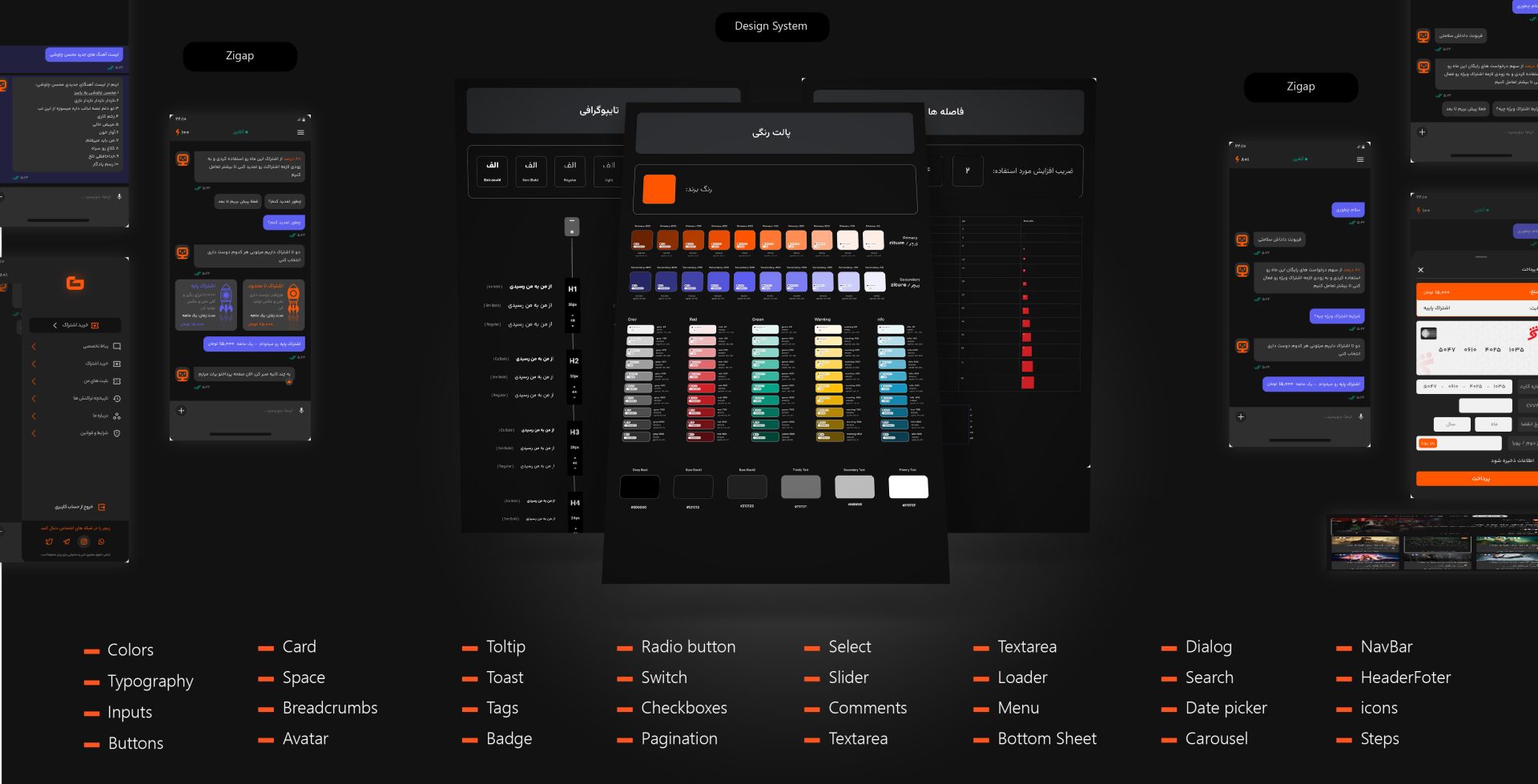Select the Date picker item in component list

(1226, 708)
